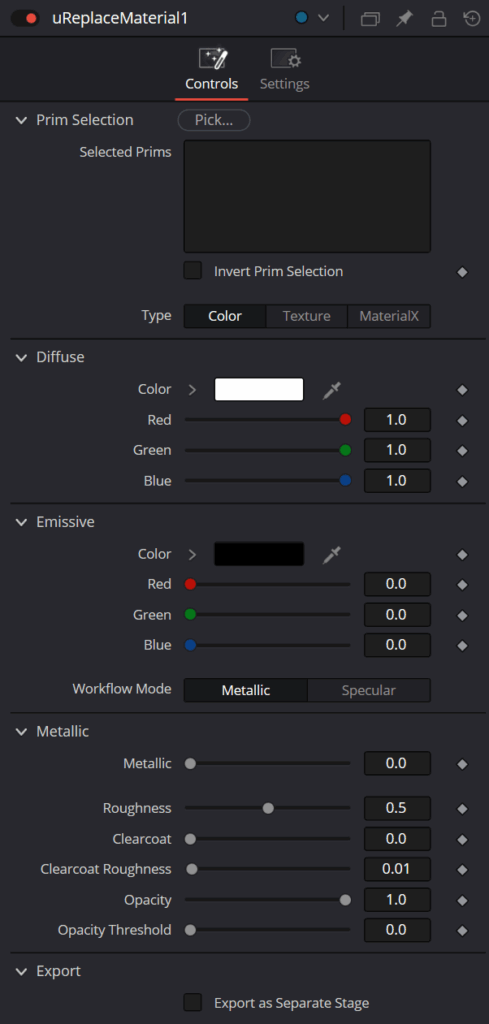Pick Emissive color with eyedropper
This screenshot has width=489, height=1024.
coord(332,555)
